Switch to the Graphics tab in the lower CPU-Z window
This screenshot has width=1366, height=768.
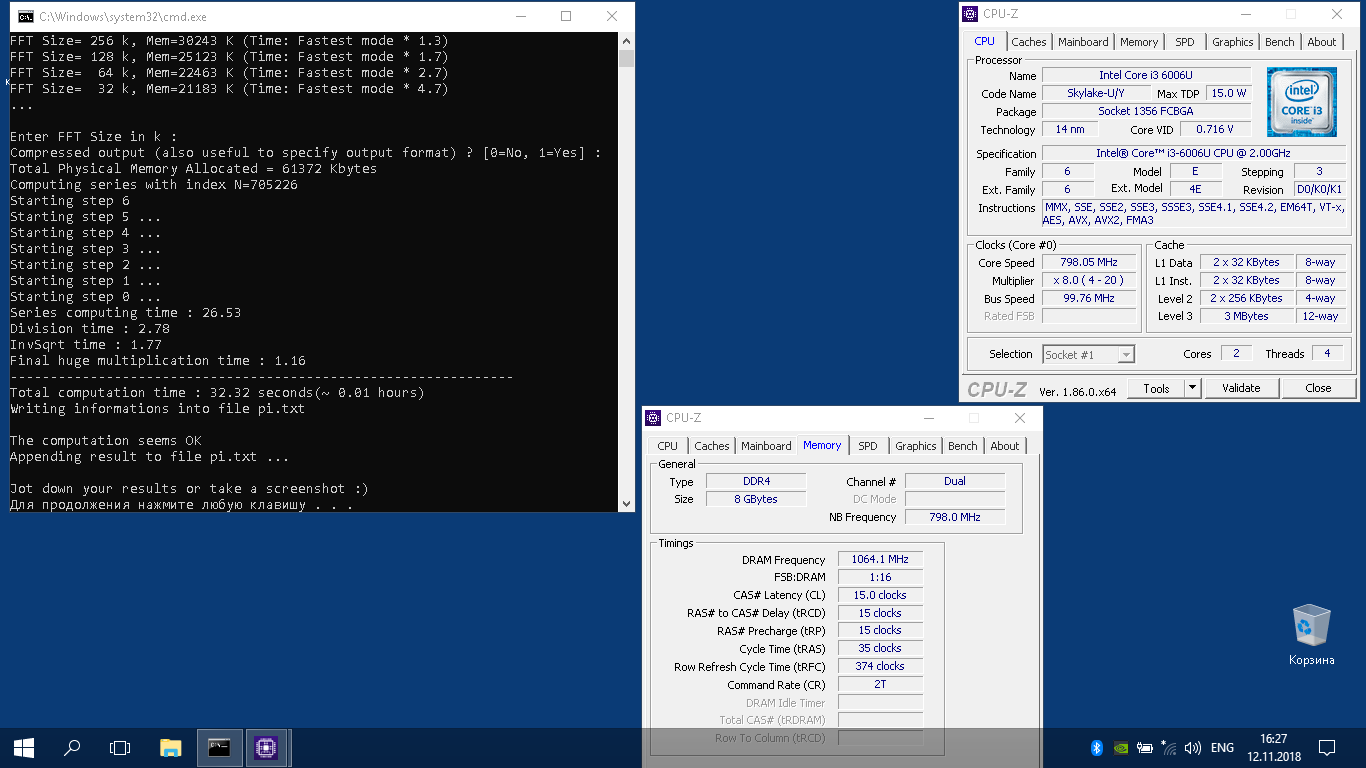(916, 446)
